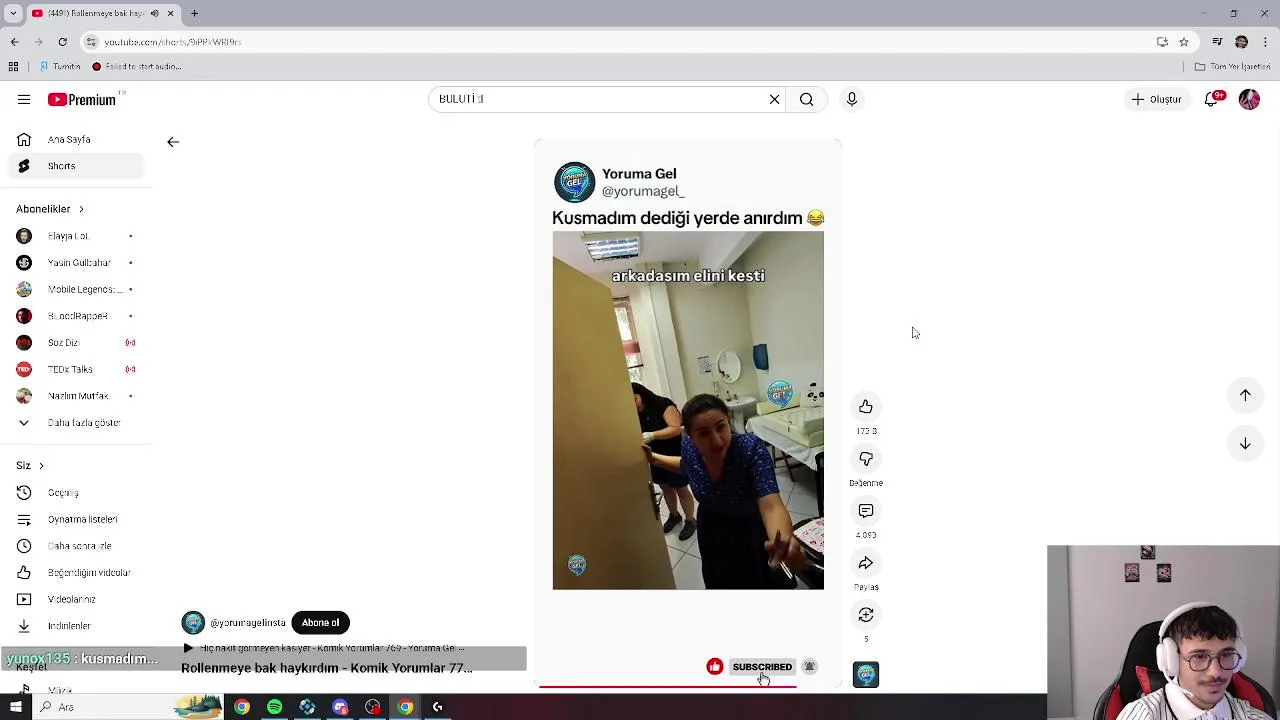Open the BloodRapperI subscription channel
Screen dimensions: 1280x720
click(x=76, y=316)
